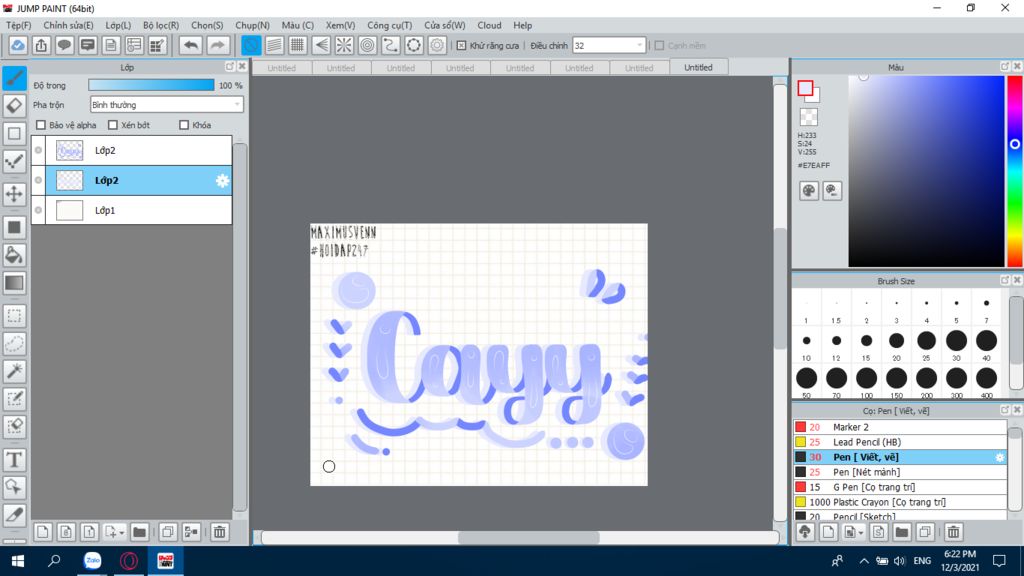
Task: Select the Select Eraser tool
Action: coord(14,426)
